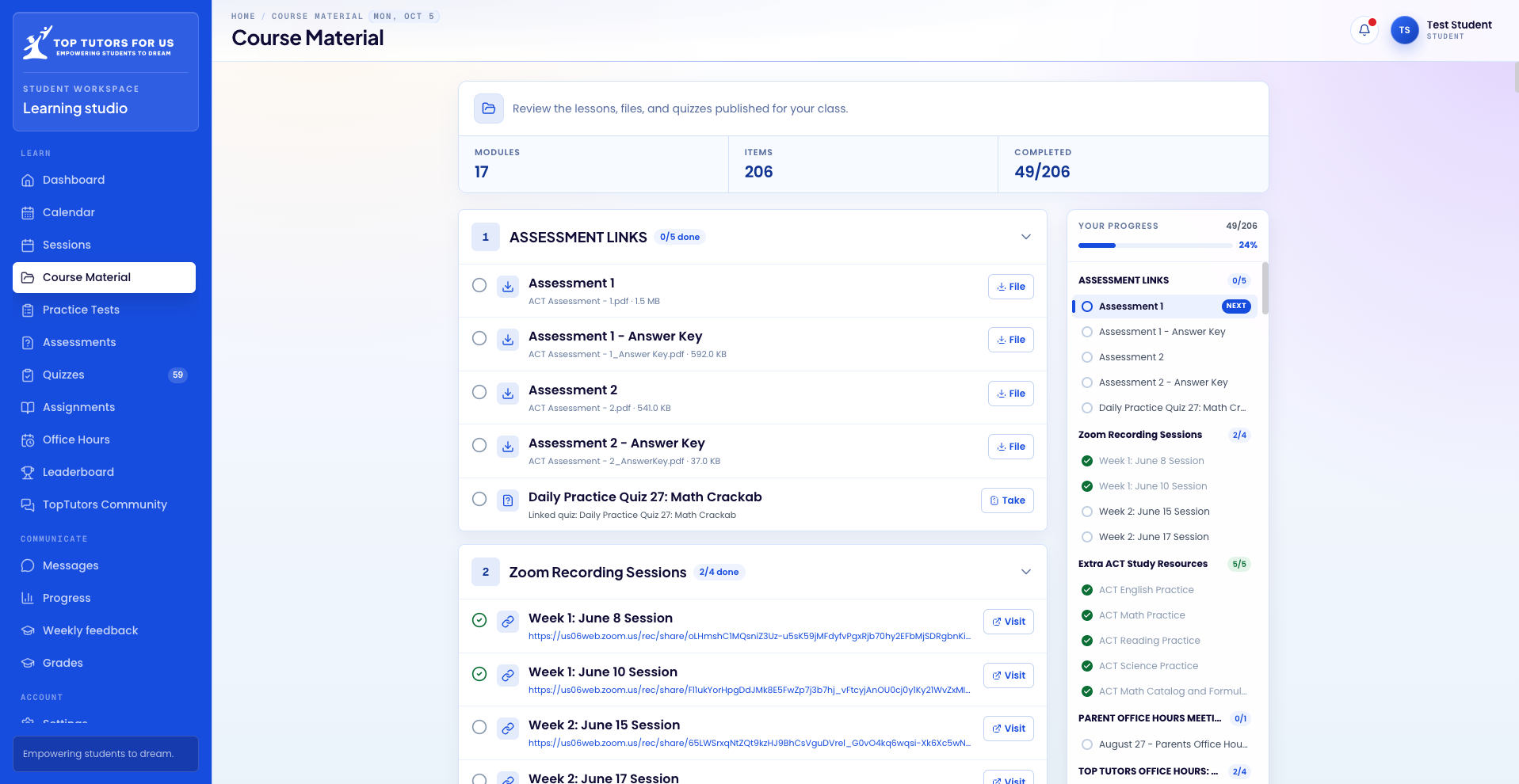Click Progress chart icon in sidebar

[x=28, y=598]
